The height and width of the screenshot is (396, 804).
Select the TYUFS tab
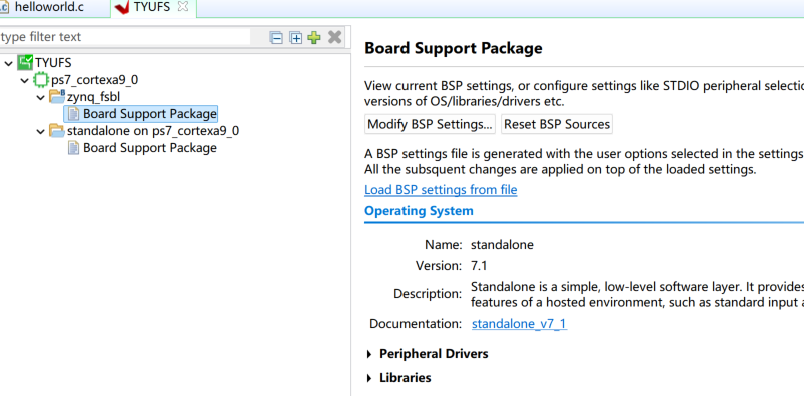pyautogui.click(x=152, y=7)
